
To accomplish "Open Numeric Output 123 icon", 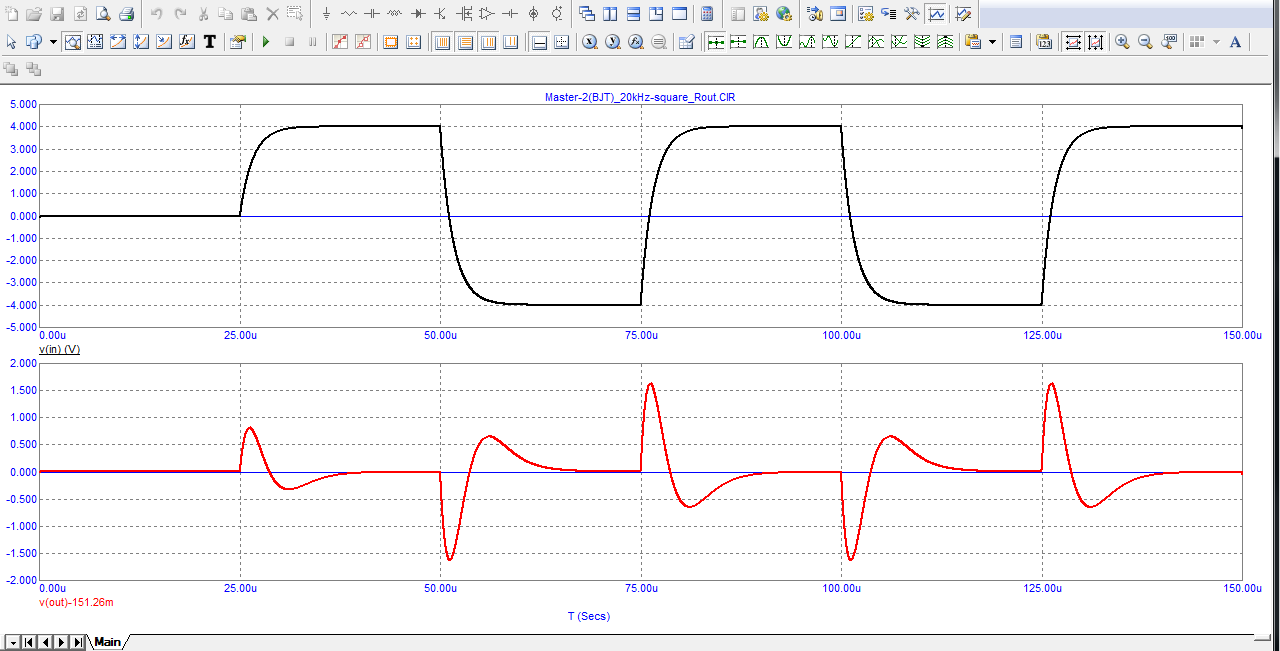I will (1044, 42).
